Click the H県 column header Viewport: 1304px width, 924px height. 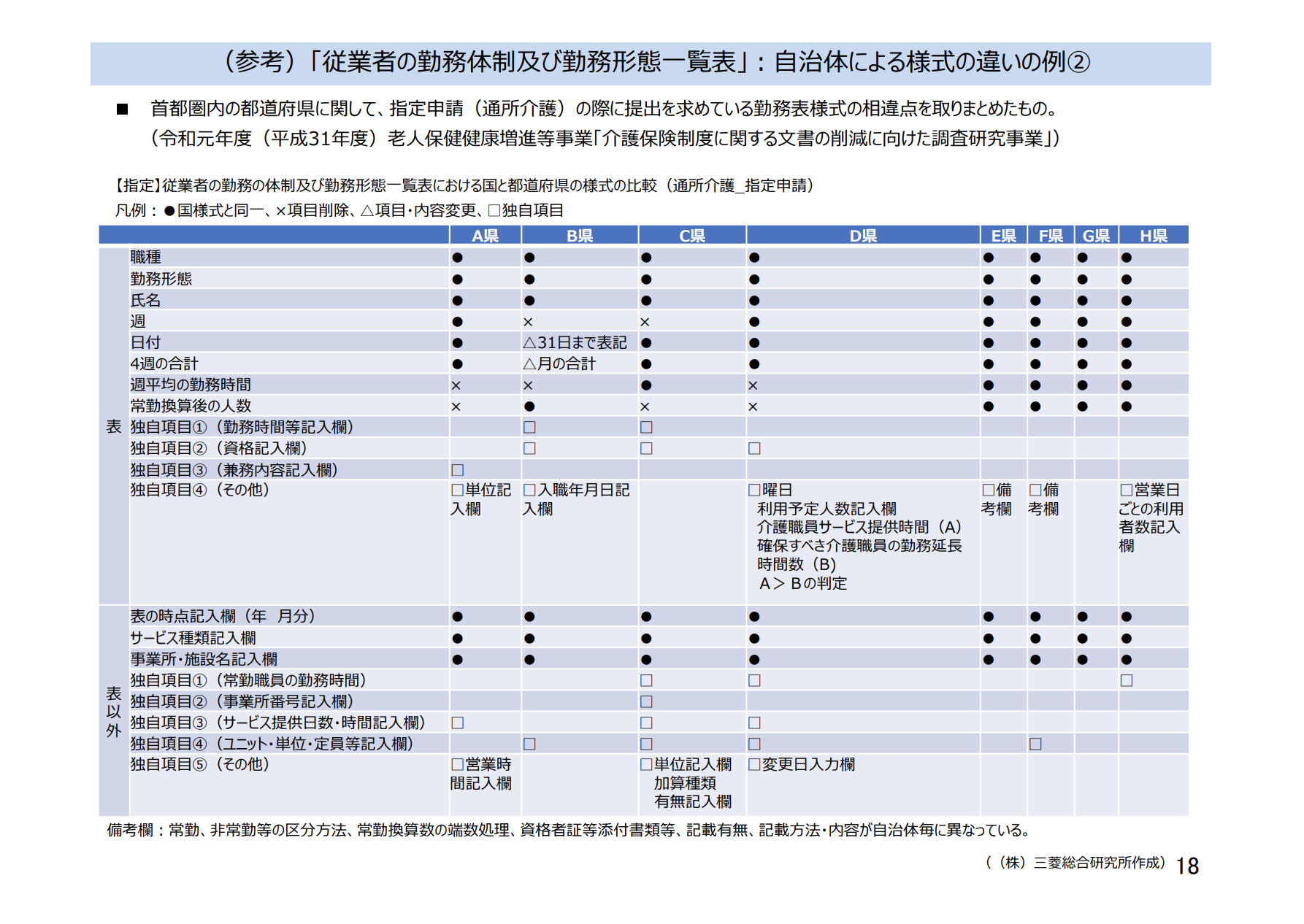[1153, 236]
